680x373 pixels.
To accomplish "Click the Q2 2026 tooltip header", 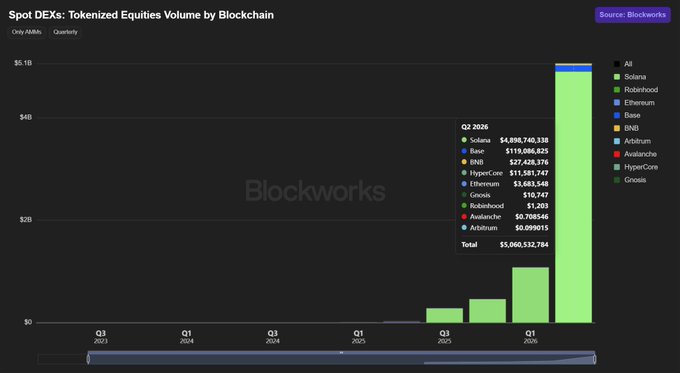I will click(474, 127).
